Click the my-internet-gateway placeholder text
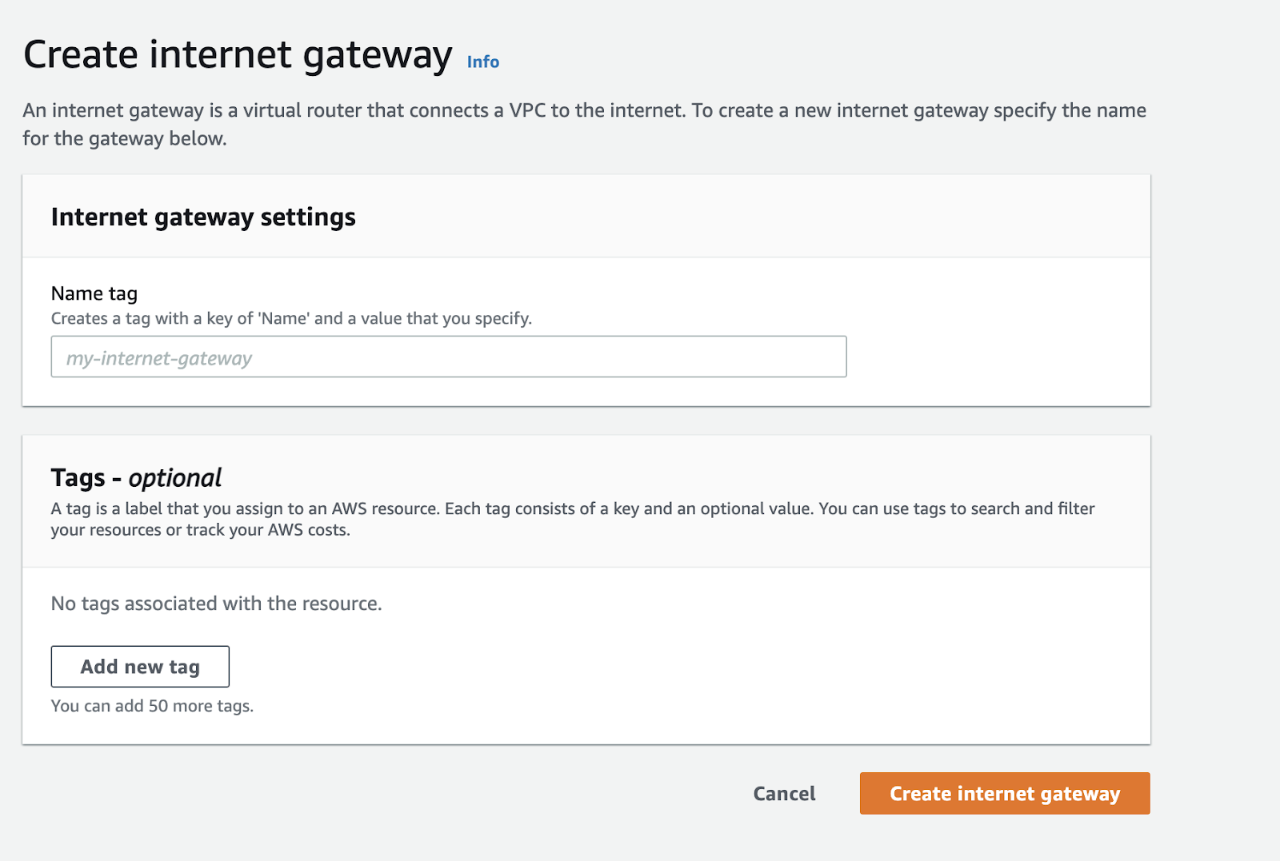1280x861 pixels. click(159, 358)
